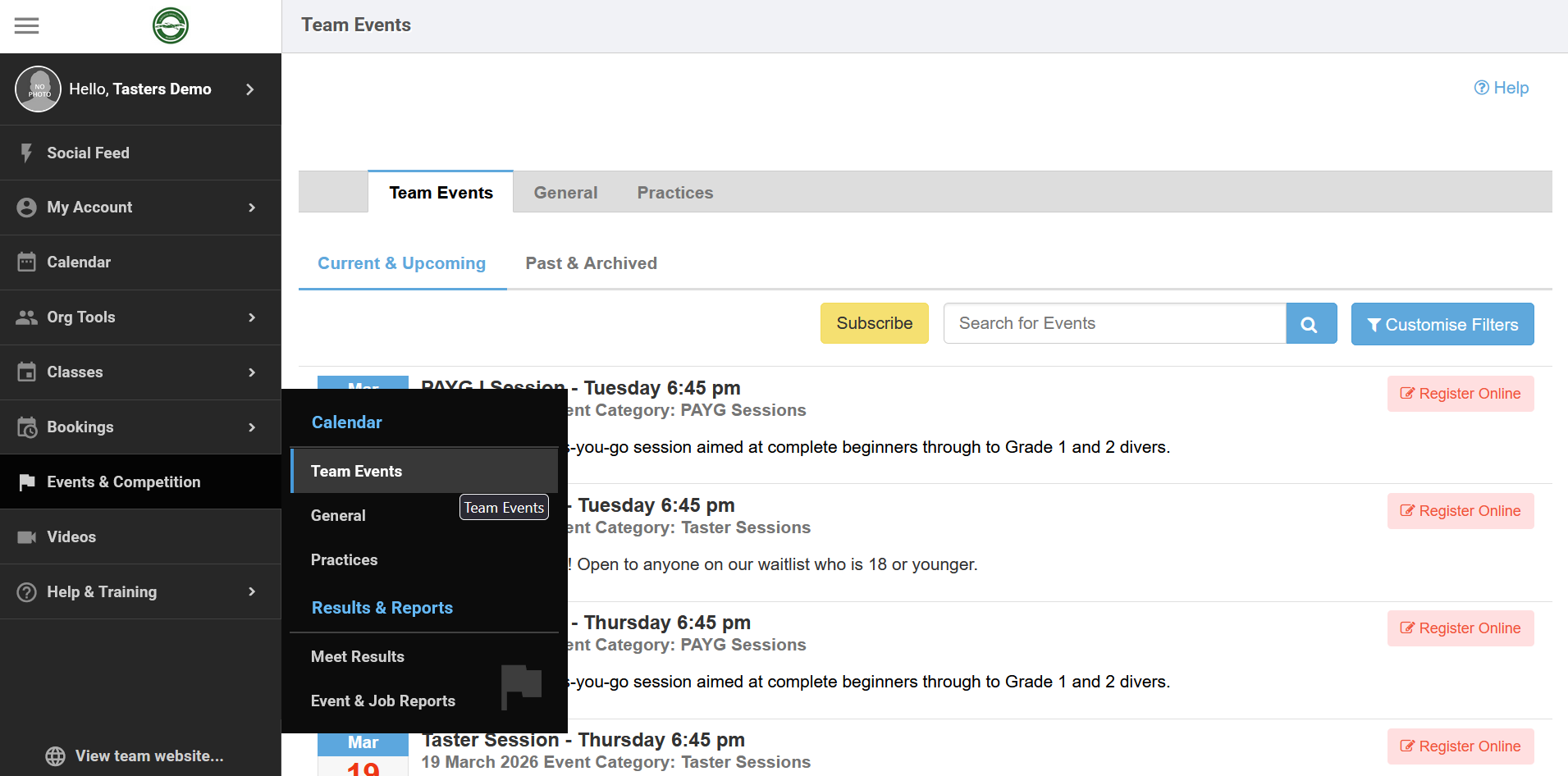Switch to the Practices tab
Image resolution: width=1568 pixels, height=776 pixels.
[674, 193]
